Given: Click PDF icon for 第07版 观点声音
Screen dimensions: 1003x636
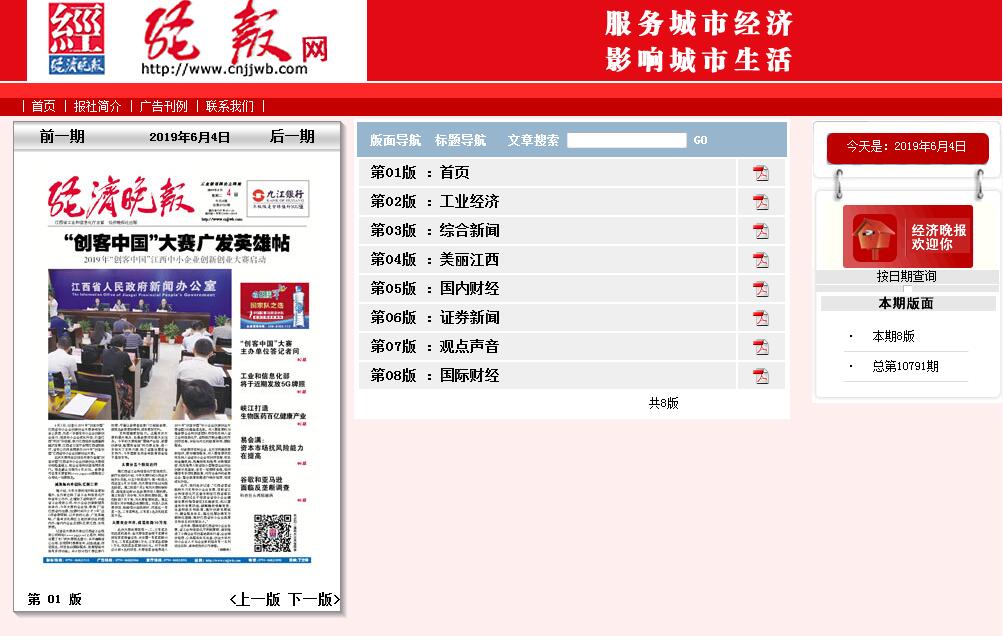Looking at the screenshot, I should (x=761, y=347).
